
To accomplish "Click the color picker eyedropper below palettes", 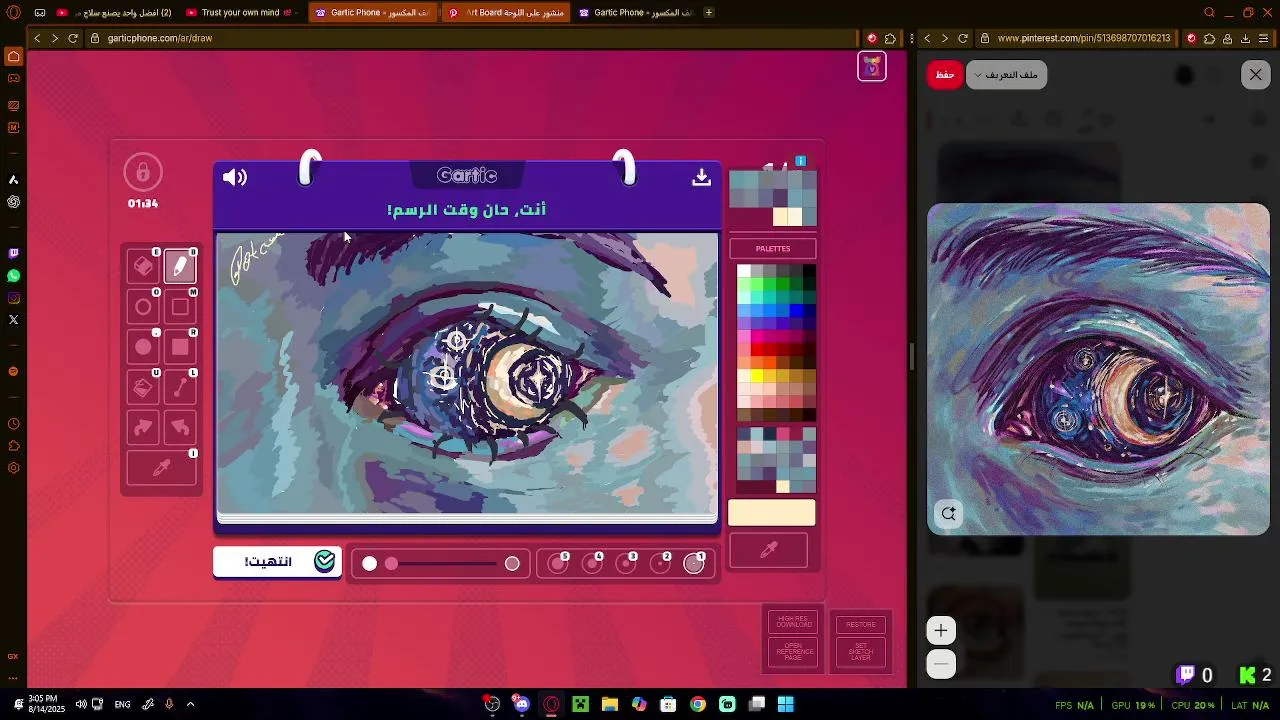I will 769,551.
